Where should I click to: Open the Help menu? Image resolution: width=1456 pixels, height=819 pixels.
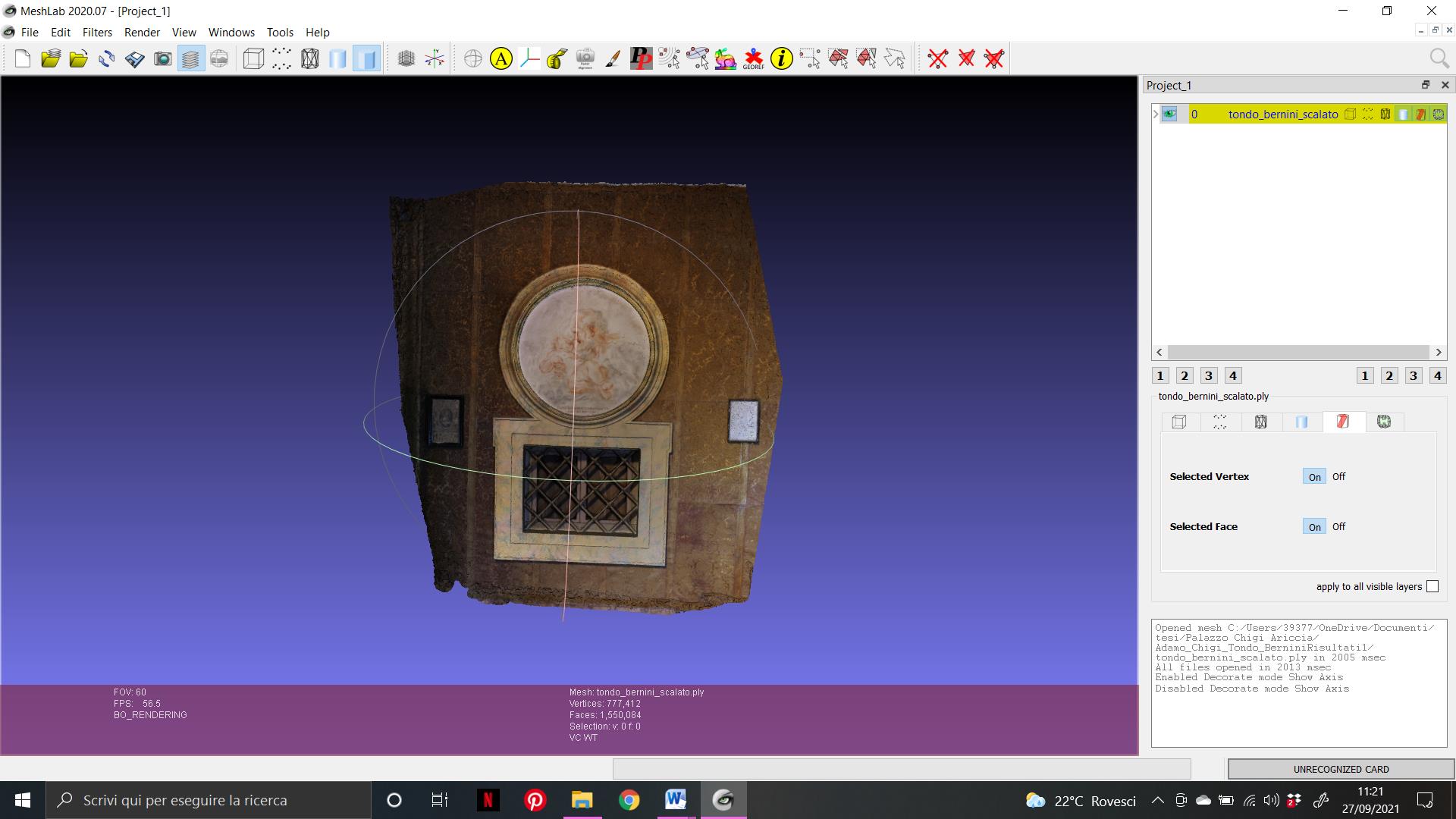coord(317,32)
